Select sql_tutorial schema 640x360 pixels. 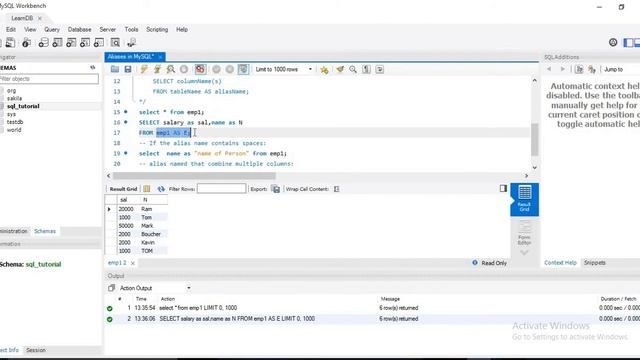click(23, 106)
